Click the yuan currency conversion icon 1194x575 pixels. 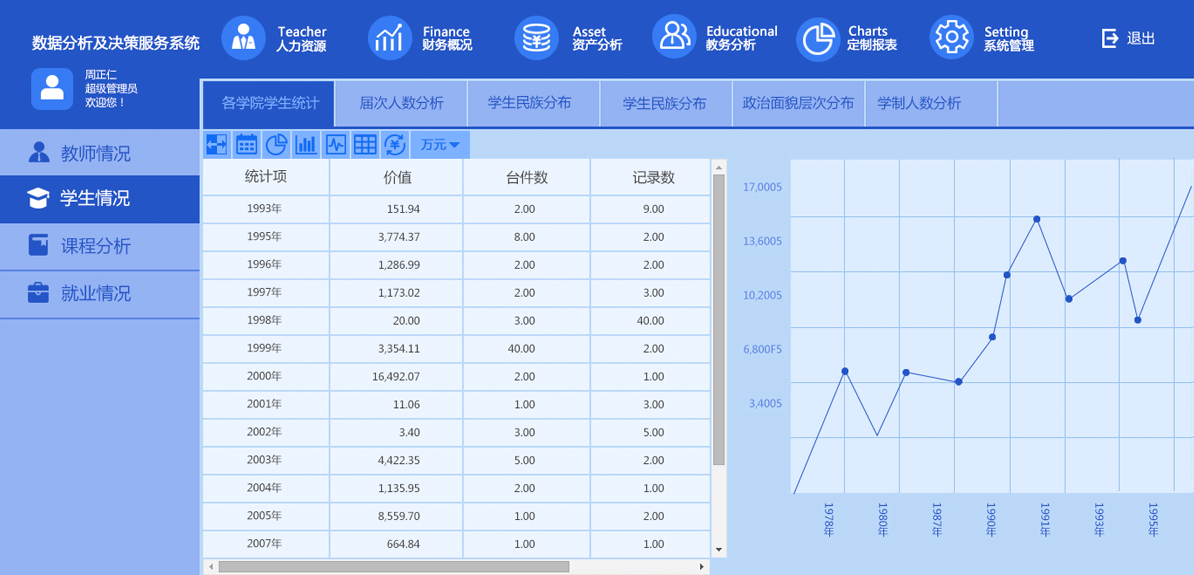[x=395, y=145]
